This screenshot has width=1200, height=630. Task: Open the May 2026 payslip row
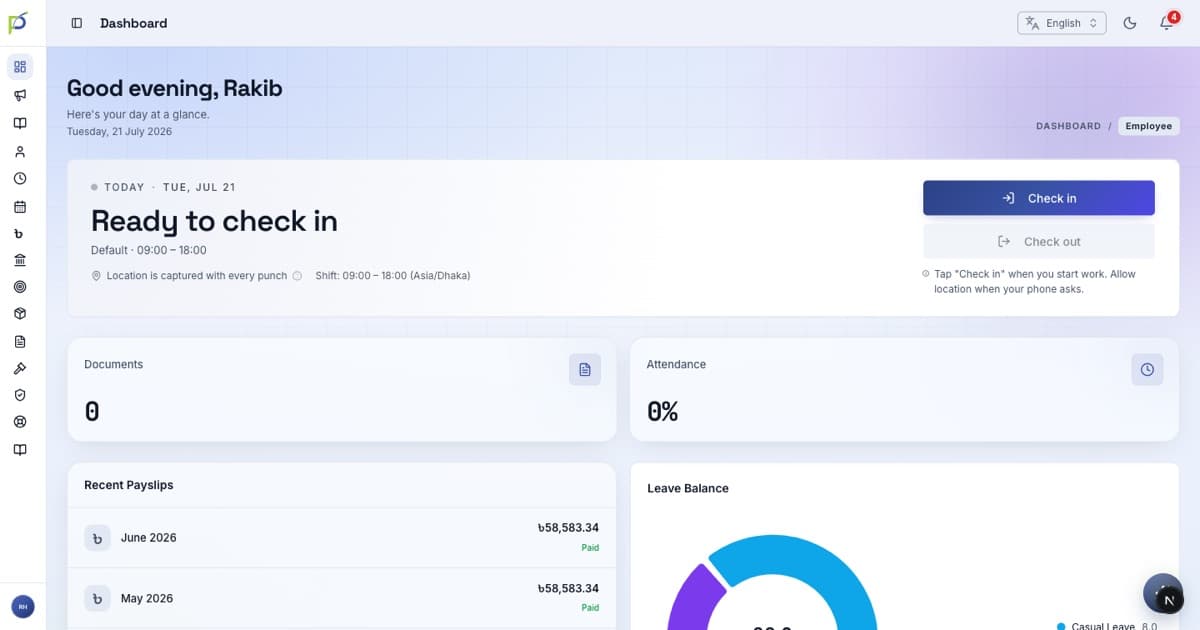click(x=342, y=598)
